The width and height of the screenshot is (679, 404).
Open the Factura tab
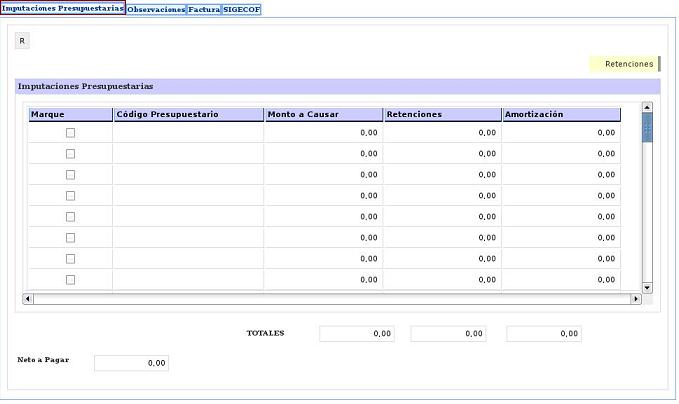[x=204, y=9]
